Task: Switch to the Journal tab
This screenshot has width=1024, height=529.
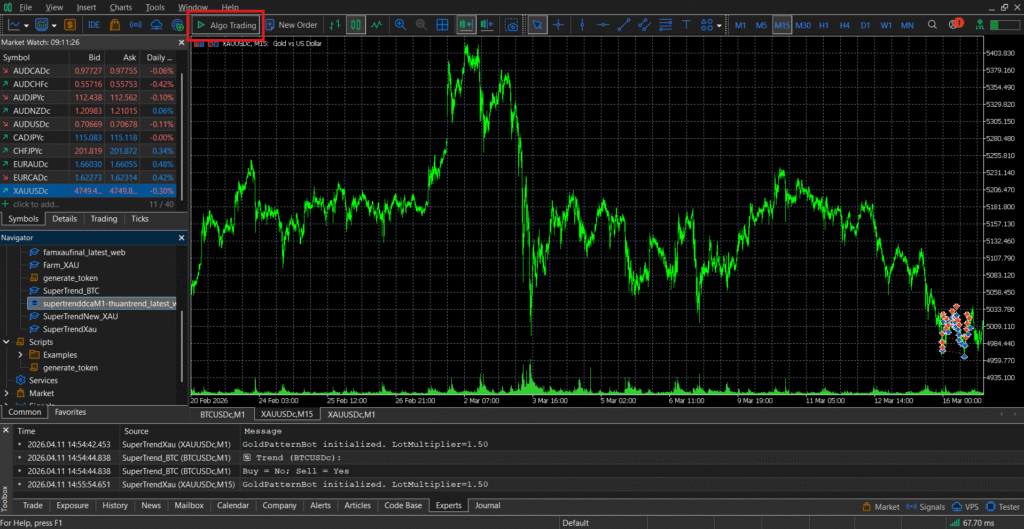Action: (487, 505)
